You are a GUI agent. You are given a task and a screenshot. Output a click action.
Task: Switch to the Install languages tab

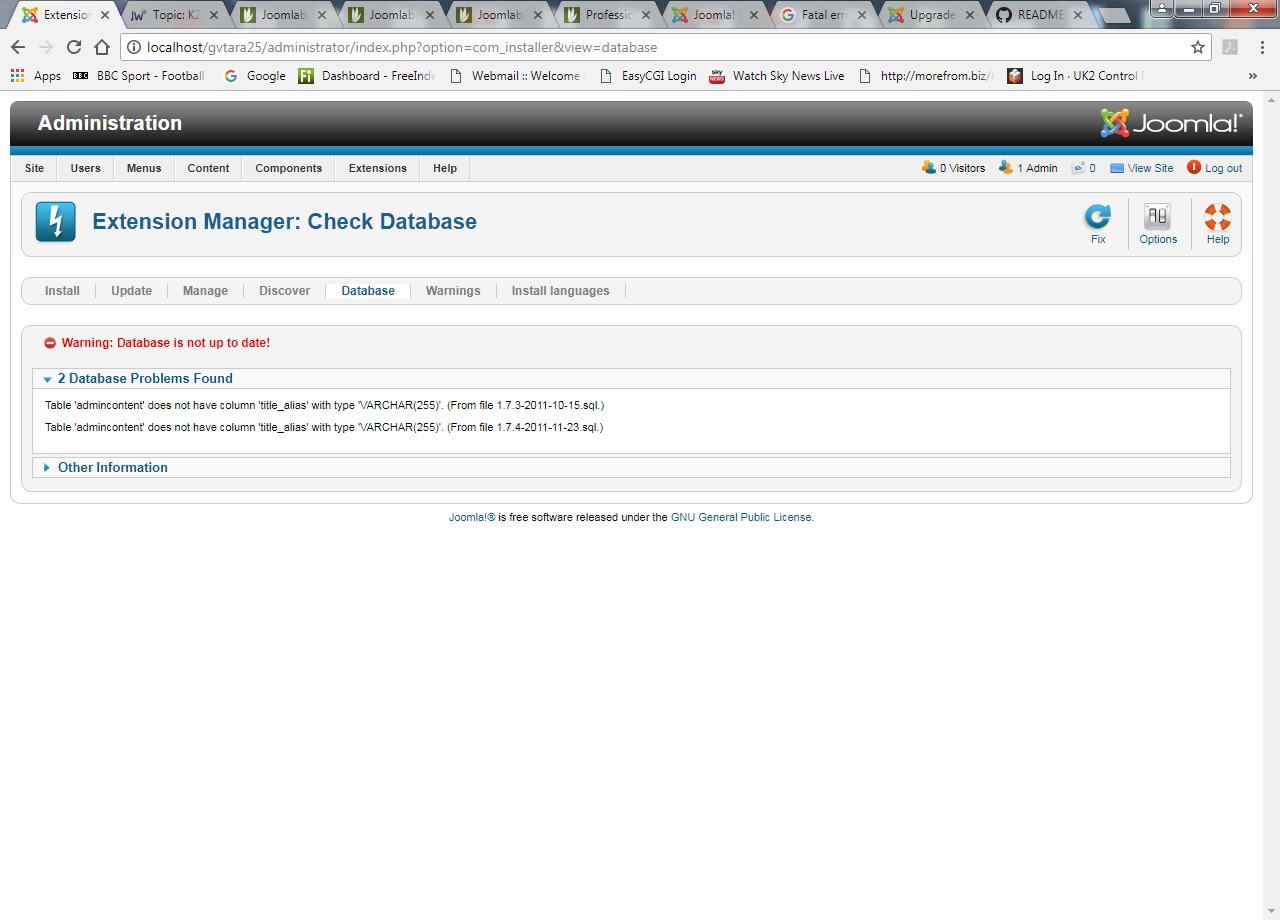(x=560, y=291)
